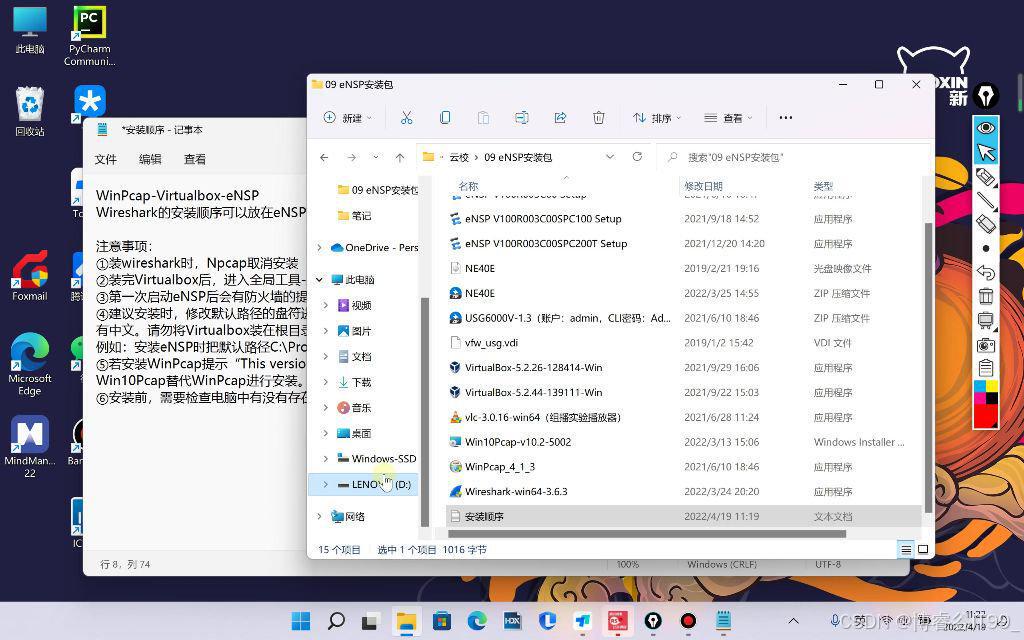The height and width of the screenshot is (640, 1024).
Task: Pick the cyan color swatch
Action: (x=980, y=387)
